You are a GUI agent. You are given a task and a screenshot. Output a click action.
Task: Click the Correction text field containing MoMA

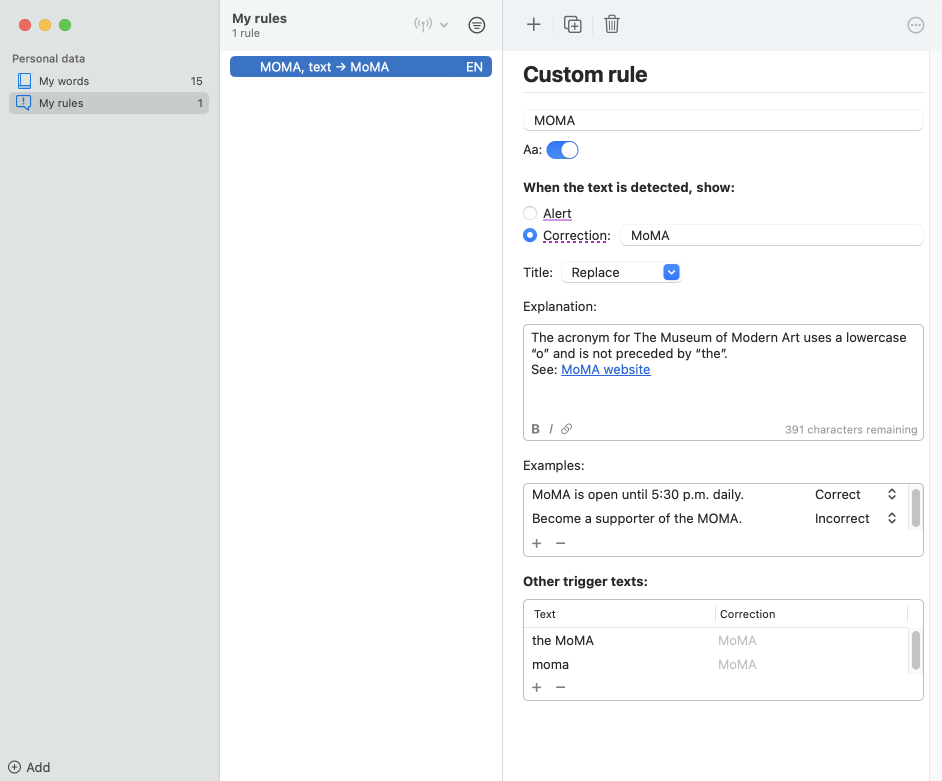pyautogui.click(x=771, y=236)
